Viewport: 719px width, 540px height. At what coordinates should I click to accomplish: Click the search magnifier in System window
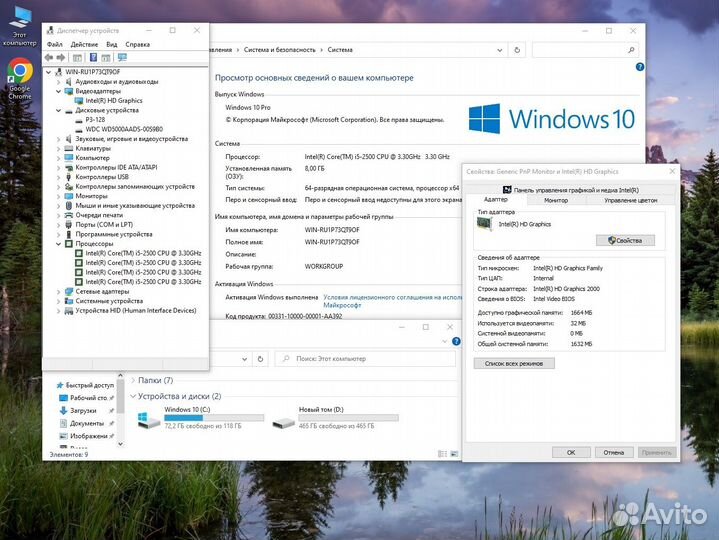pos(631,50)
